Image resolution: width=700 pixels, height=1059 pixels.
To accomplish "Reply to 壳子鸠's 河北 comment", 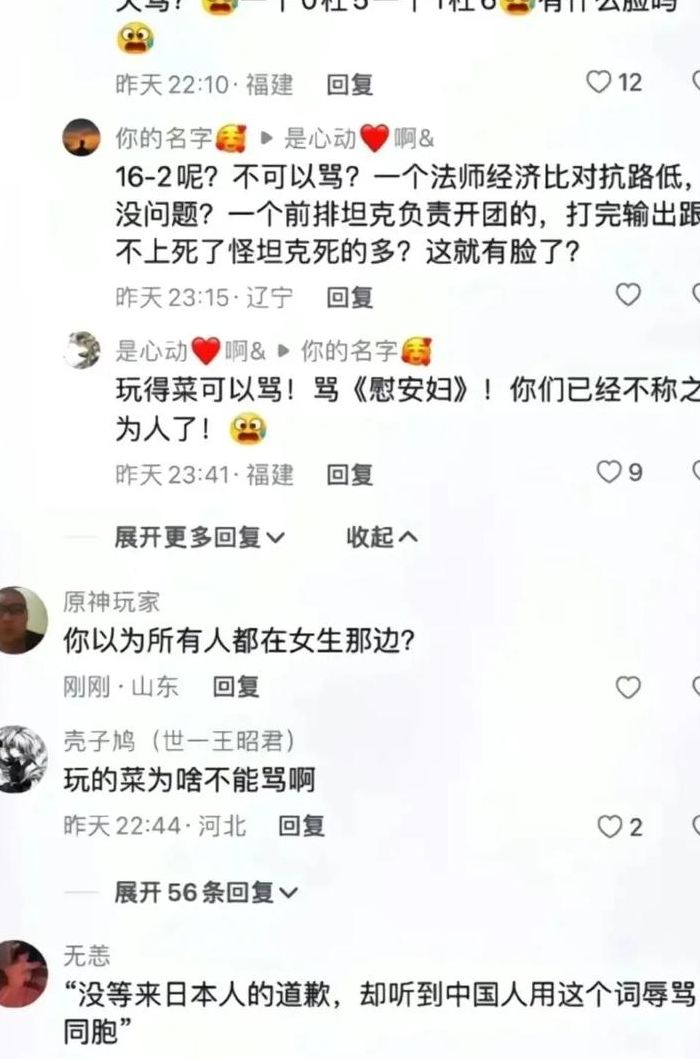I will (x=301, y=825).
